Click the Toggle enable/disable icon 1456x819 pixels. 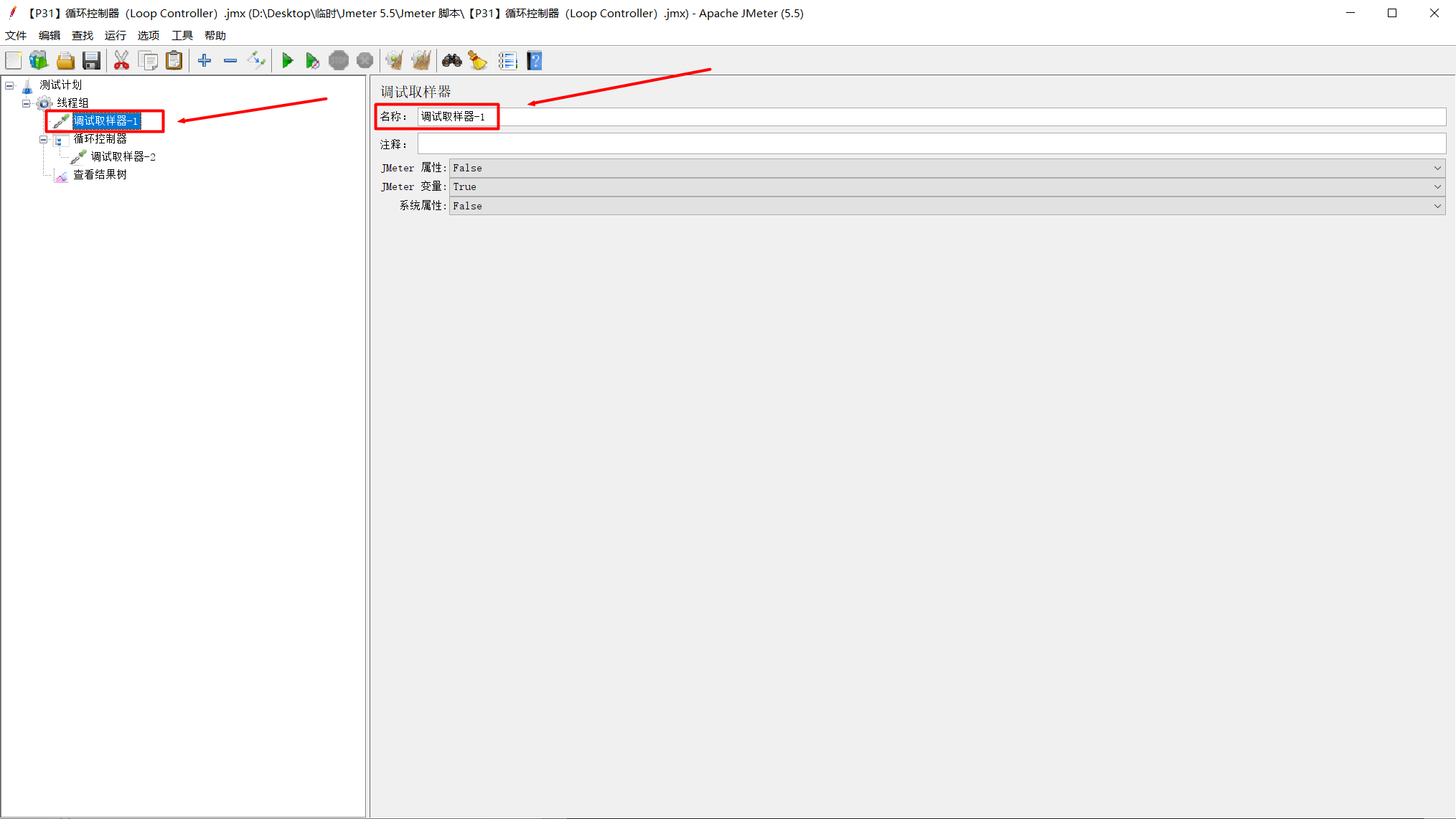click(x=256, y=61)
